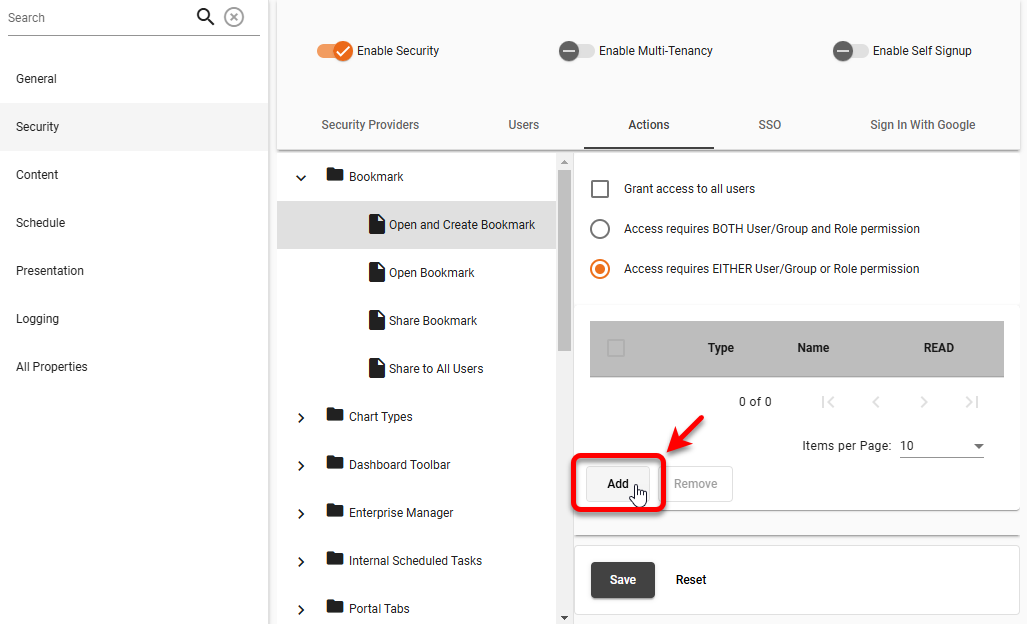Collapse the Bookmark tree node
The image size is (1027, 624).
click(301, 175)
